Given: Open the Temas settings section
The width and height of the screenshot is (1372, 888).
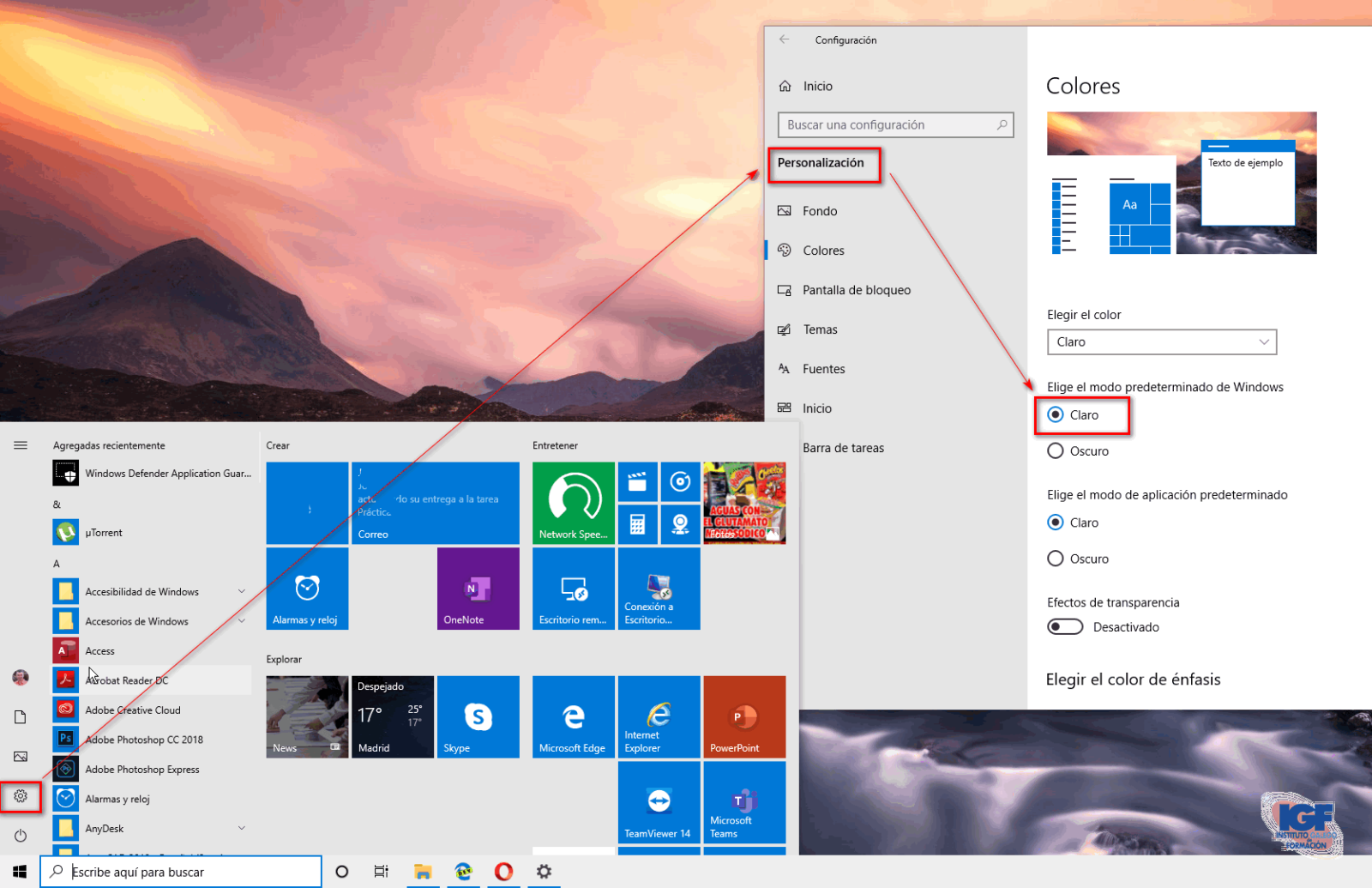Looking at the screenshot, I should point(820,329).
